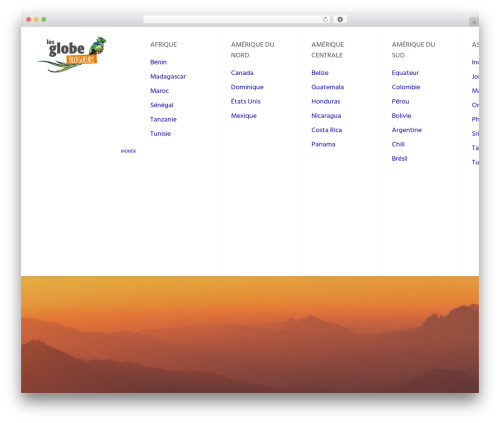
Task: Open the Pérou destination
Action: 400,102
